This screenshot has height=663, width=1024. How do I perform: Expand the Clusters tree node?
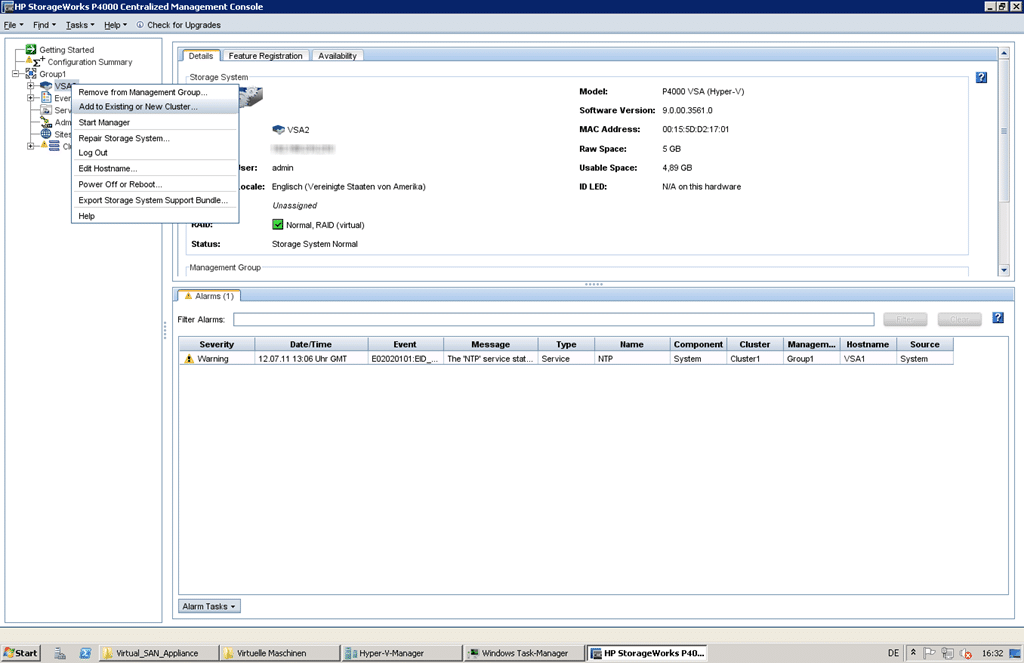coord(30,146)
